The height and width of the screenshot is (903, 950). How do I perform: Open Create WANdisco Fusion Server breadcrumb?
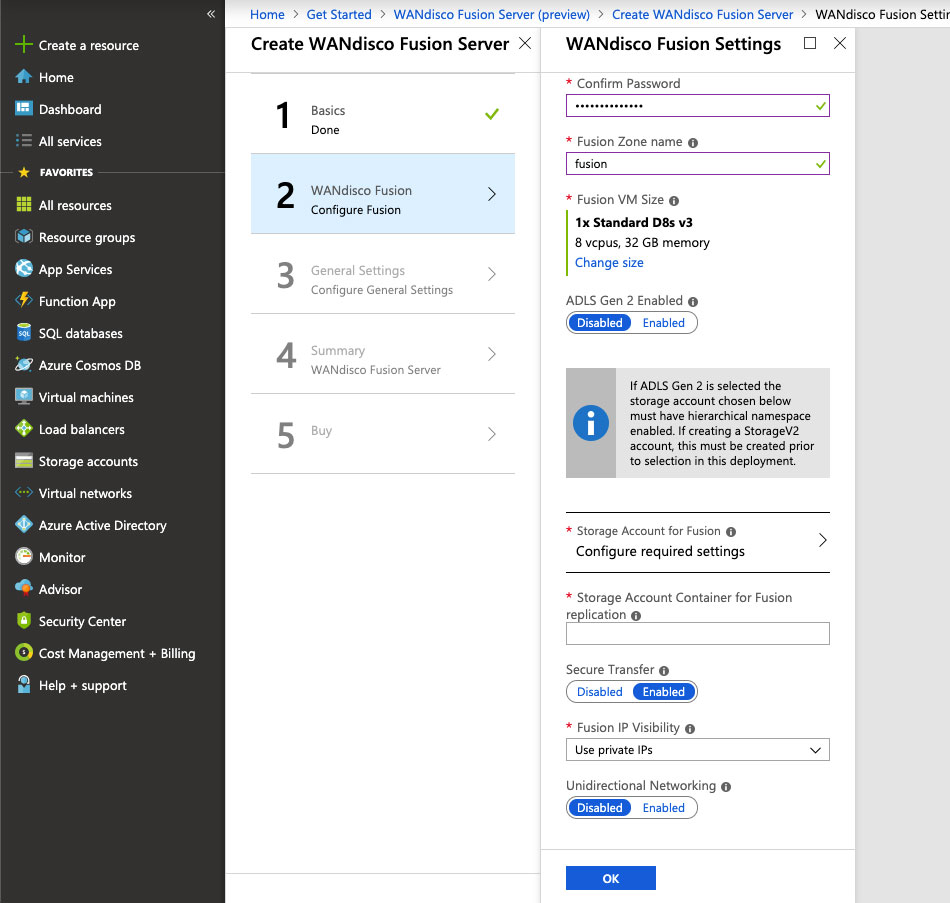[702, 15]
